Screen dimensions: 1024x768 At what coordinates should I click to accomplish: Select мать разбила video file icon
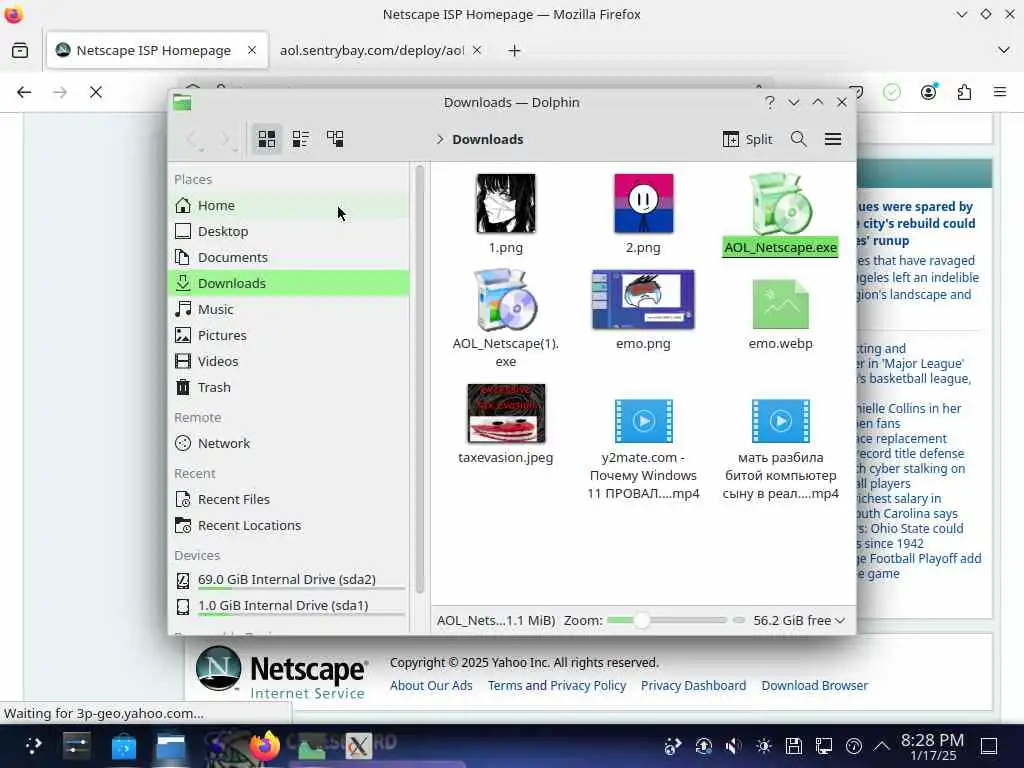(x=780, y=421)
